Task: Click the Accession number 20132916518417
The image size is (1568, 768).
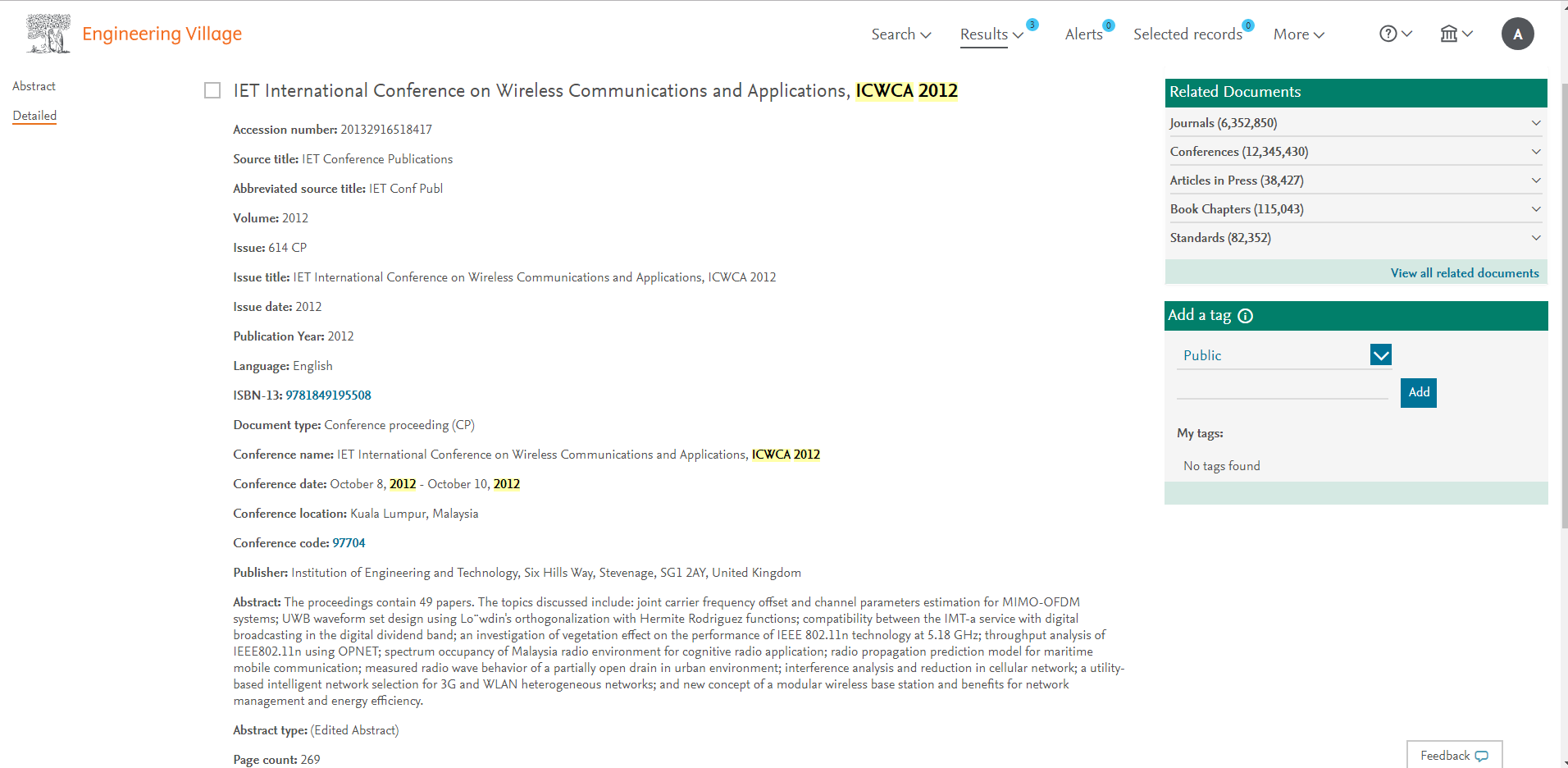Action: (332, 130)
